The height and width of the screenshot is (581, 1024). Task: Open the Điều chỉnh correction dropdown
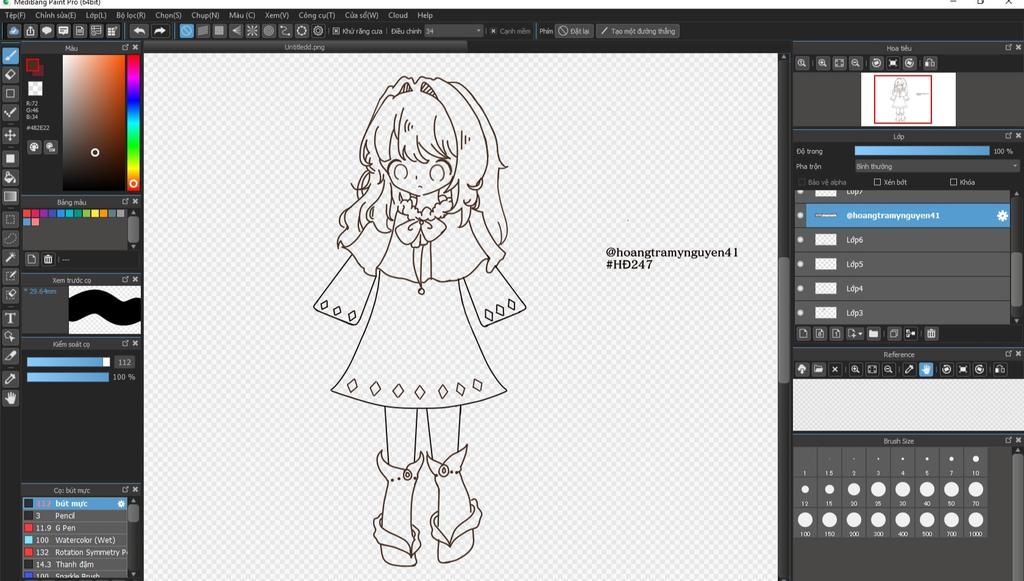coord(454,31)
